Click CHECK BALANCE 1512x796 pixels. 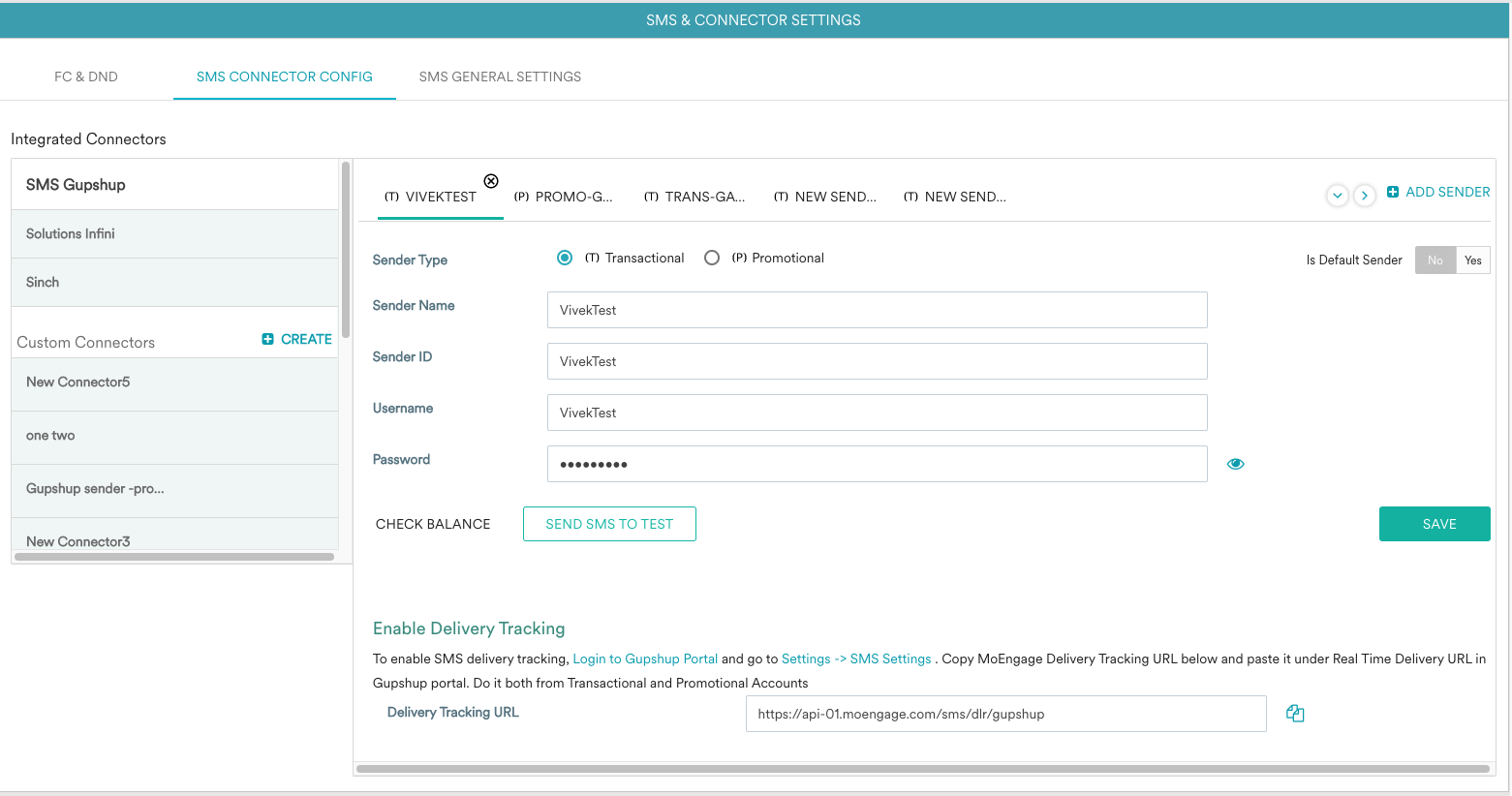pos(433,524)
